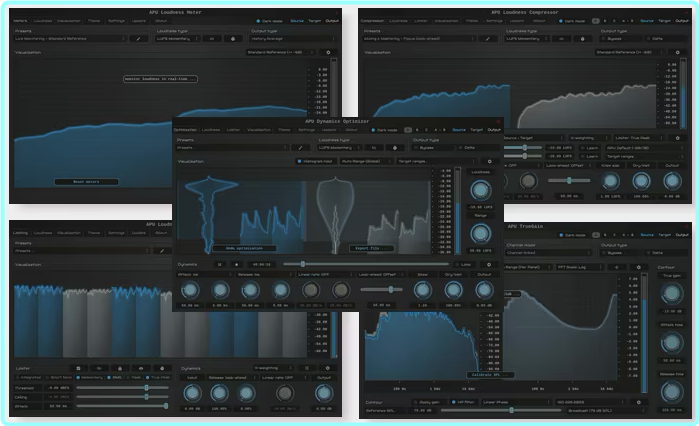Open Channel linked dropdown in TrueGain

[x=549, y=253]
